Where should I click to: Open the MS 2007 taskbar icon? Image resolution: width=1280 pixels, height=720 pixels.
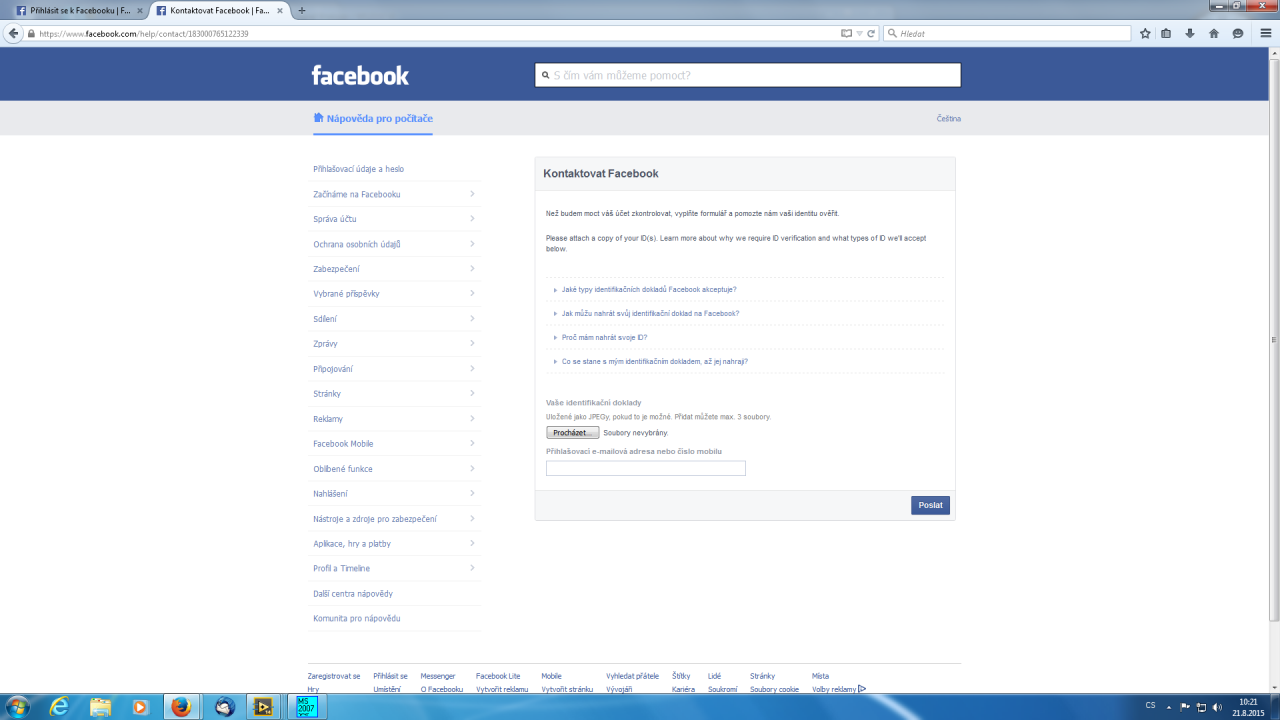tap(306, 706)
